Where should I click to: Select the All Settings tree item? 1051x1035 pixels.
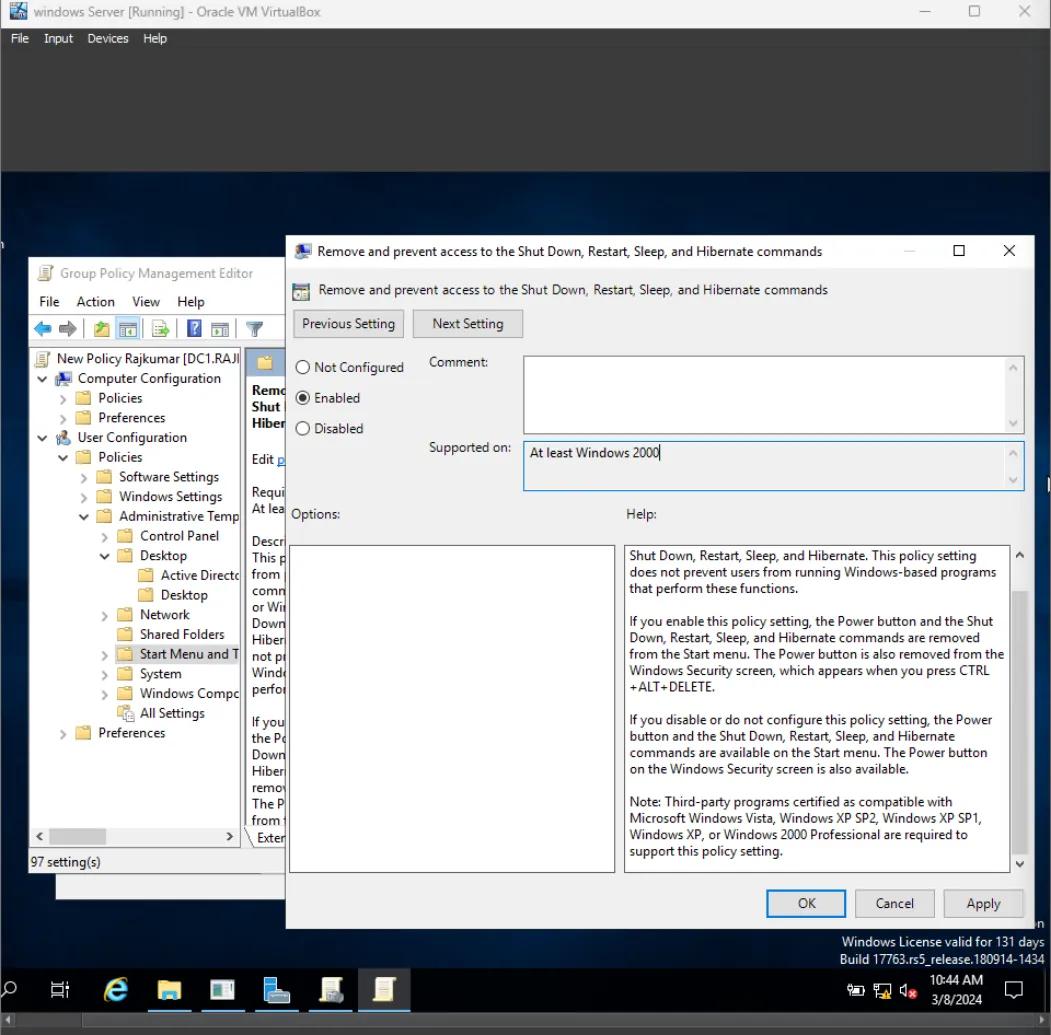tap(172, 713)
